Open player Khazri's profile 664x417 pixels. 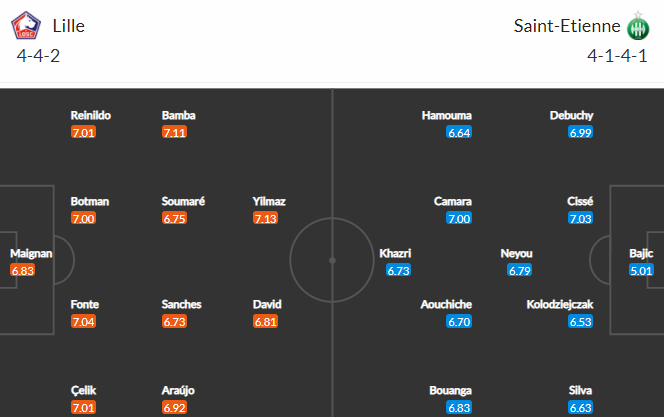pos(395,253)
